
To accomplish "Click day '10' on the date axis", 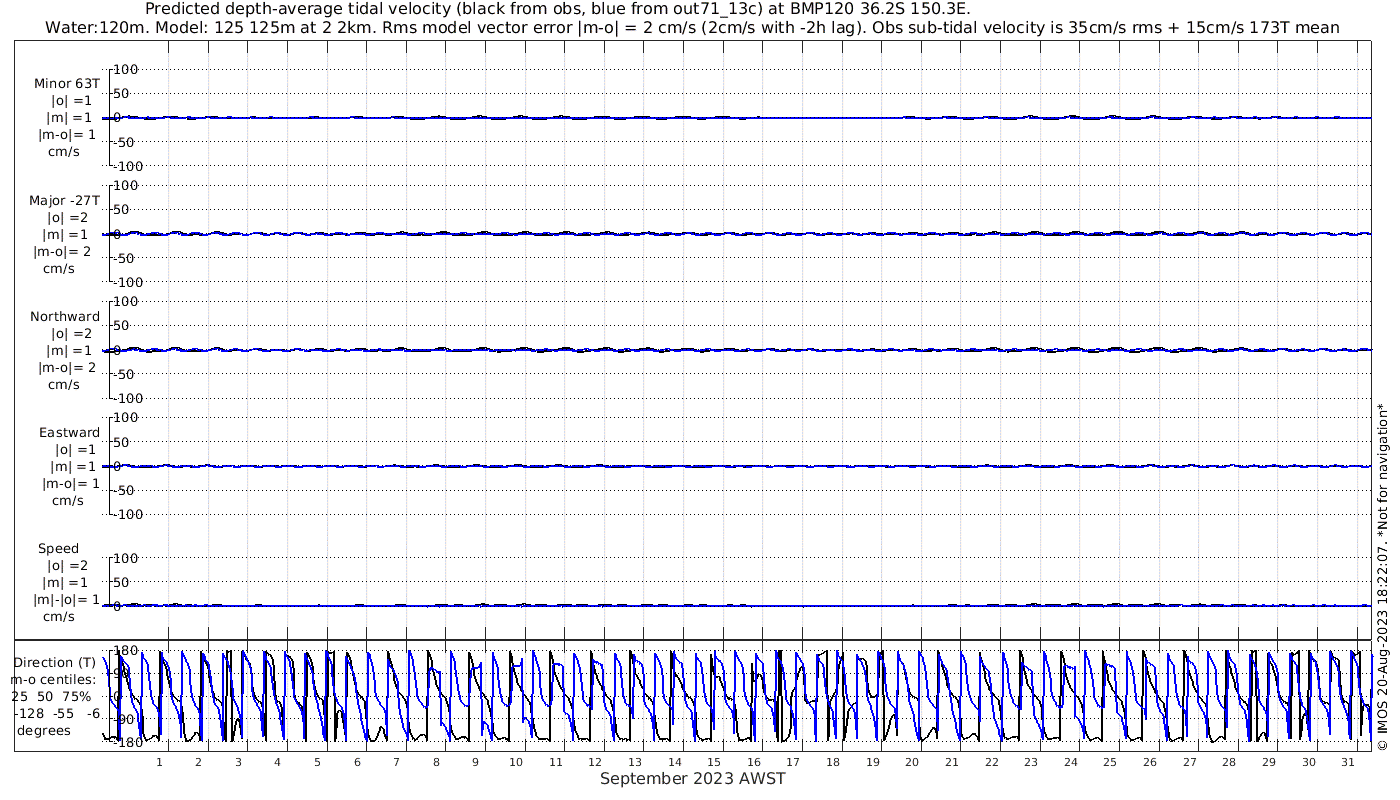I will point(515,762).
